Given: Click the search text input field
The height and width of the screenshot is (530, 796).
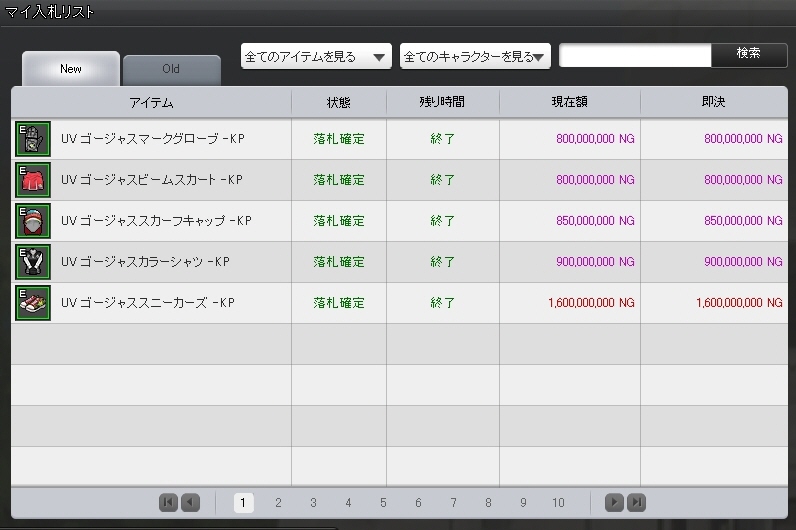Looking at the screenshot, I should click(x=635, y=55).
